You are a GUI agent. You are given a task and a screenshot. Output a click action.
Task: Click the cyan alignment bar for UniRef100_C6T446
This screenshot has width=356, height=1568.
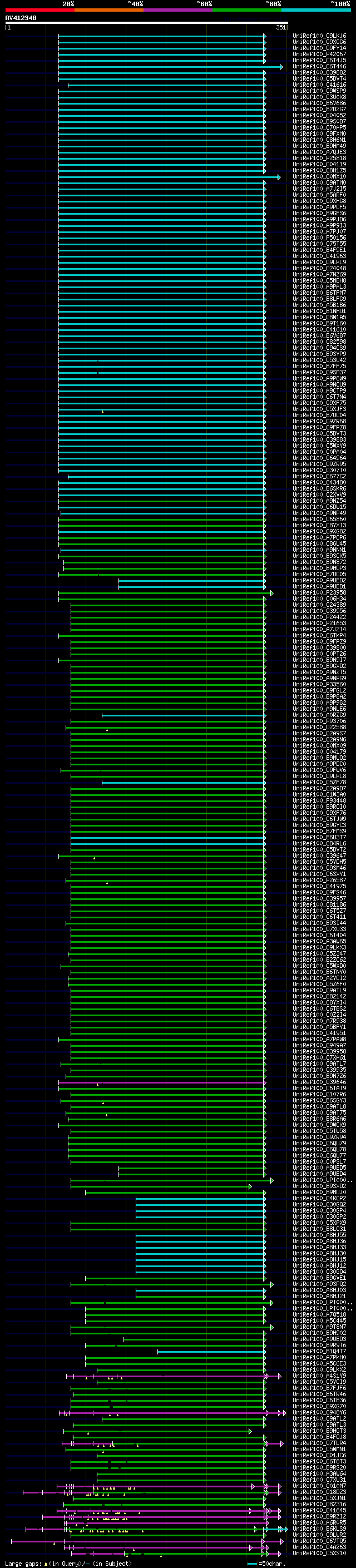(170, 67)
